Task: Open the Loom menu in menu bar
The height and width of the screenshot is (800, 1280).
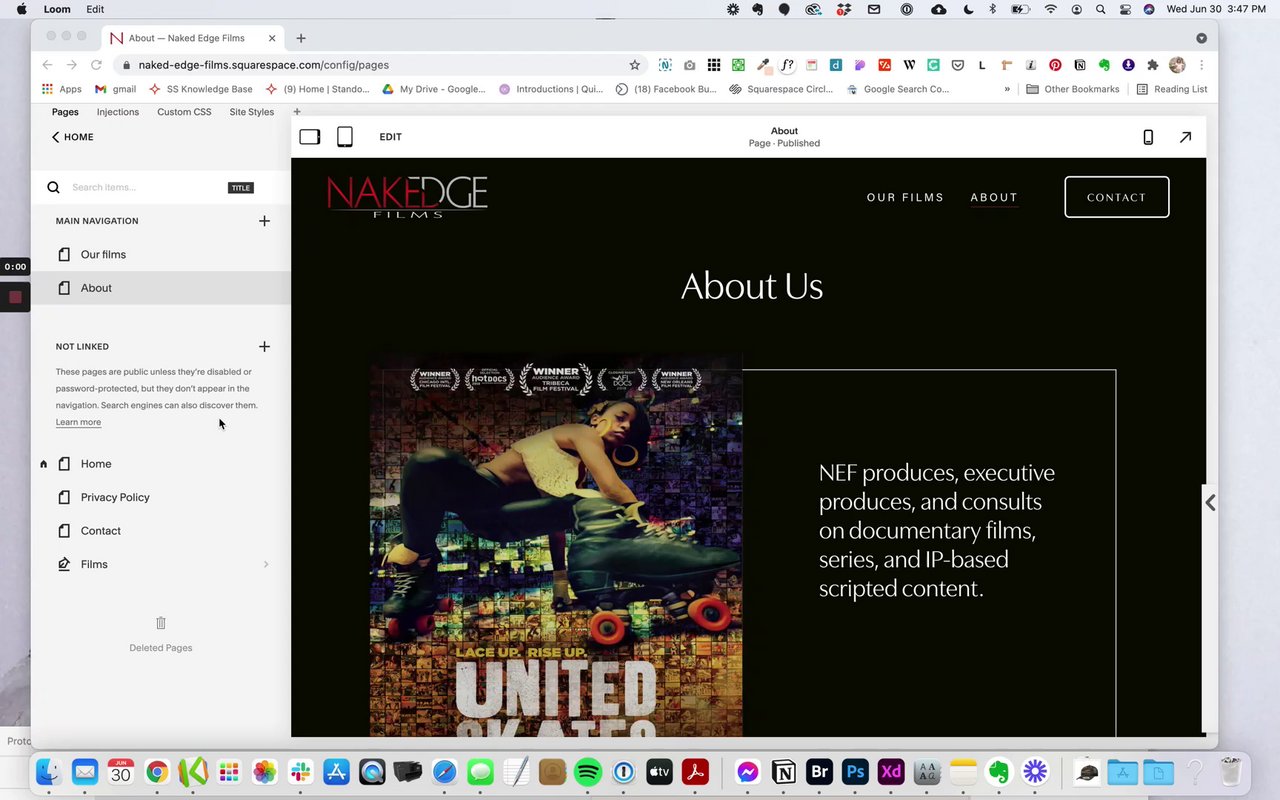Action: point(57,9)
